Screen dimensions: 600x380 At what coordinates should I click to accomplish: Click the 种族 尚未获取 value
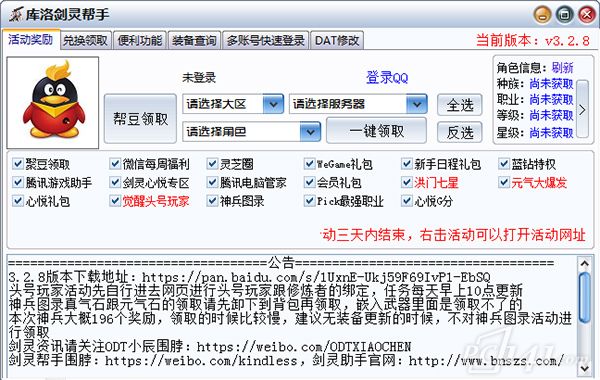click(551, 83)
